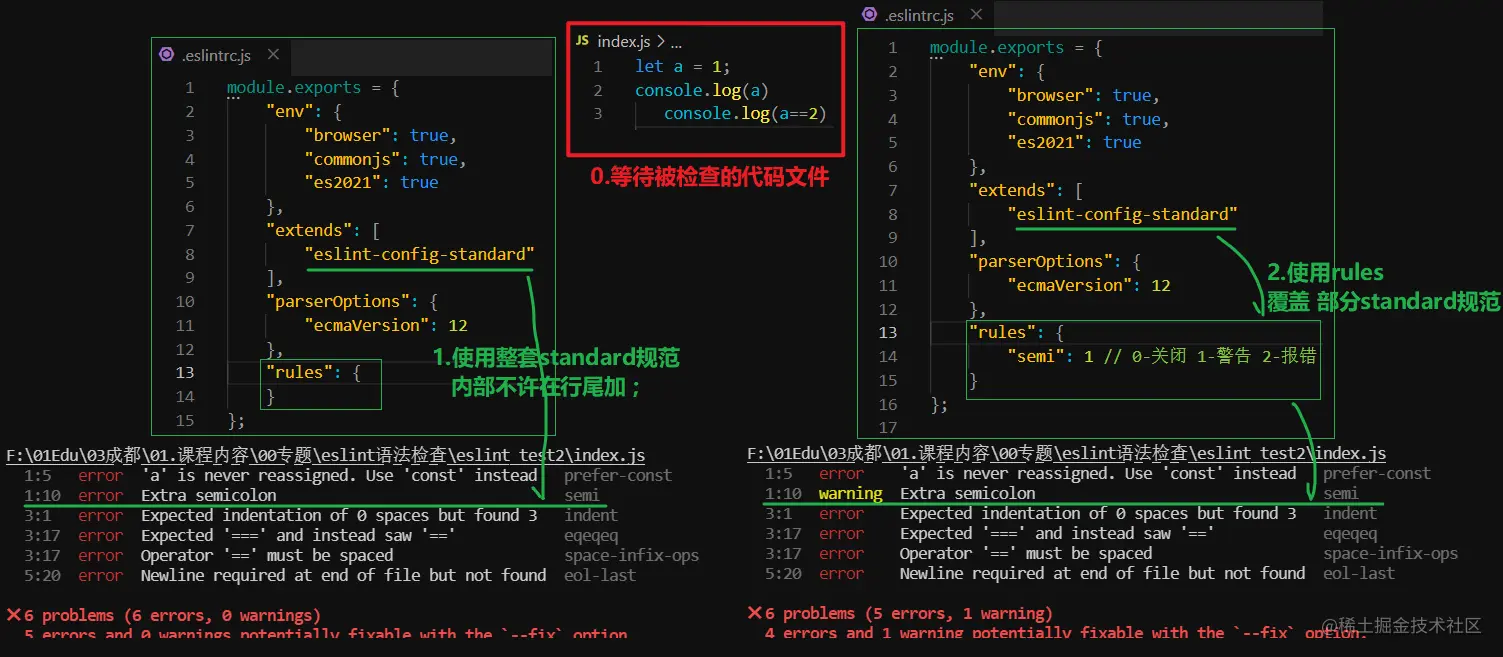The height and width of the screenshot is (657, 1503).
Task: Click line number 17 in the right editor gutter
Action: pos(888,428)
